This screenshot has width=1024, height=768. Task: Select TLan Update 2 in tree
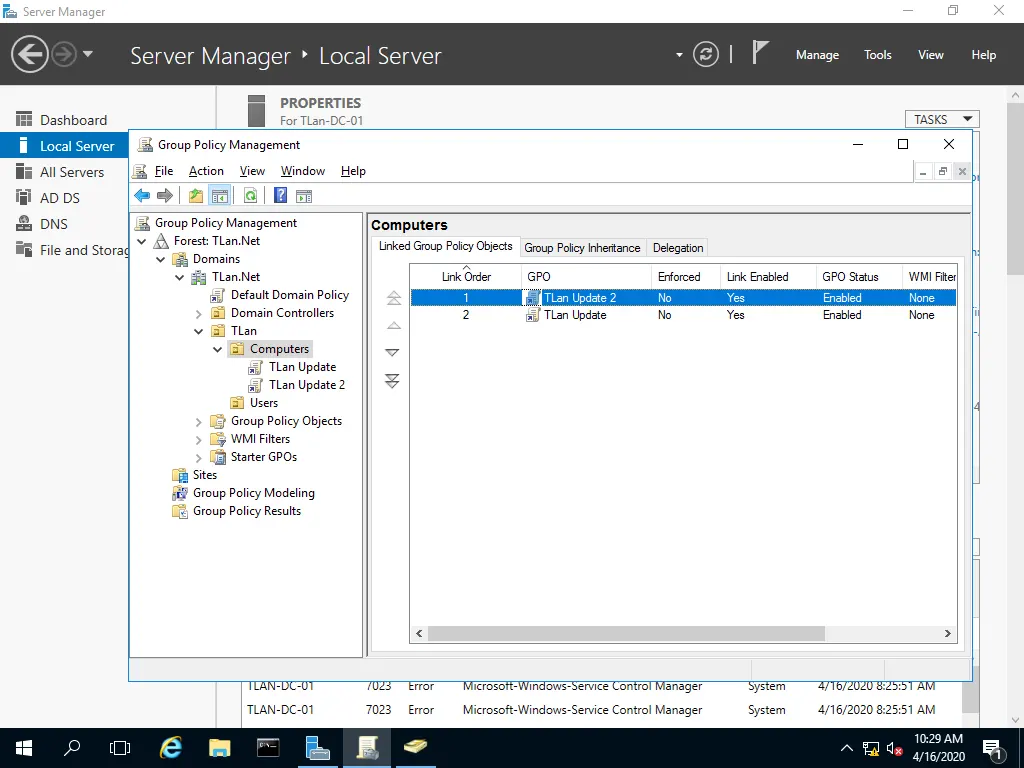pyautogui.click(x=306, y=385)
